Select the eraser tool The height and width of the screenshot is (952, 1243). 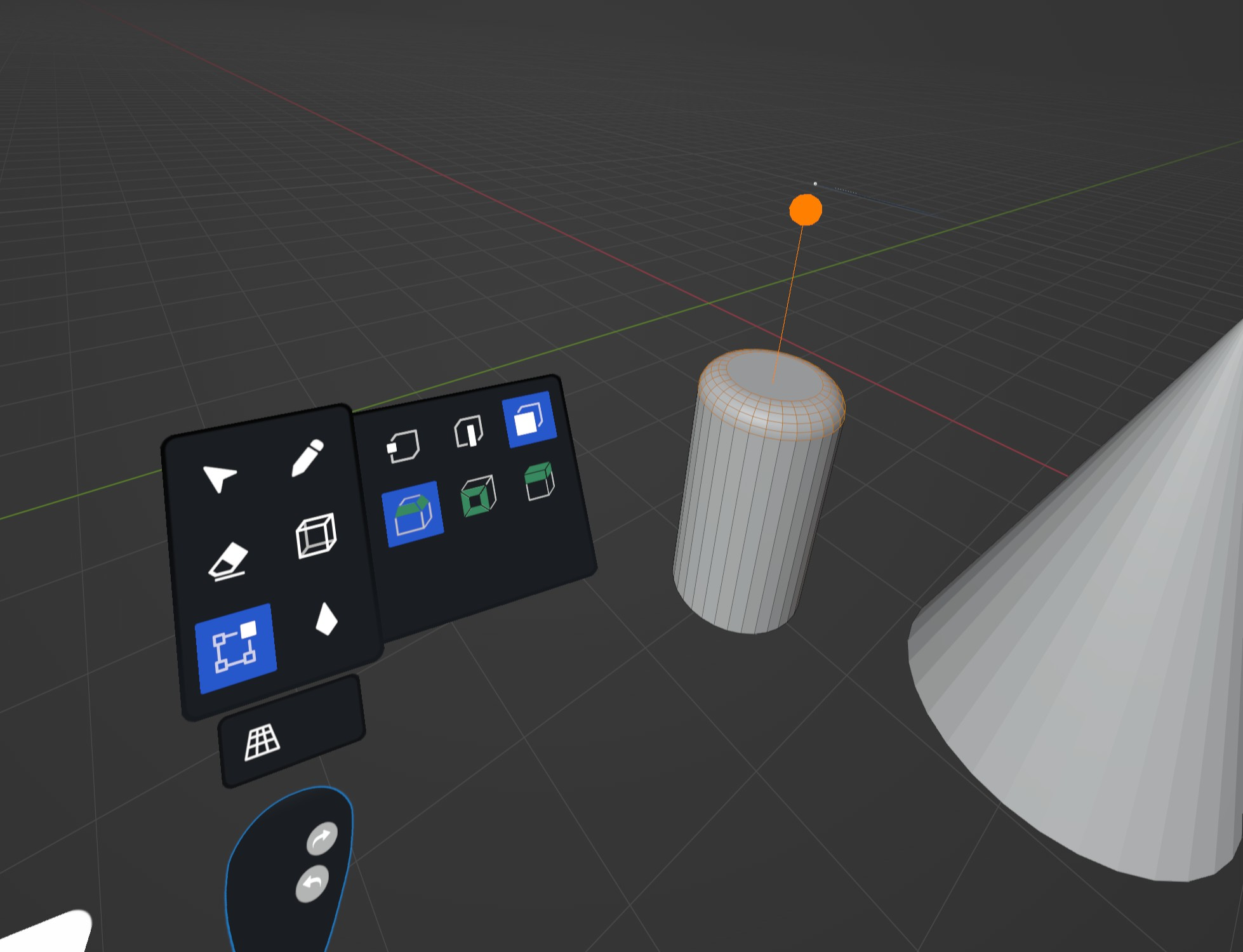click(x=229, y=562)
